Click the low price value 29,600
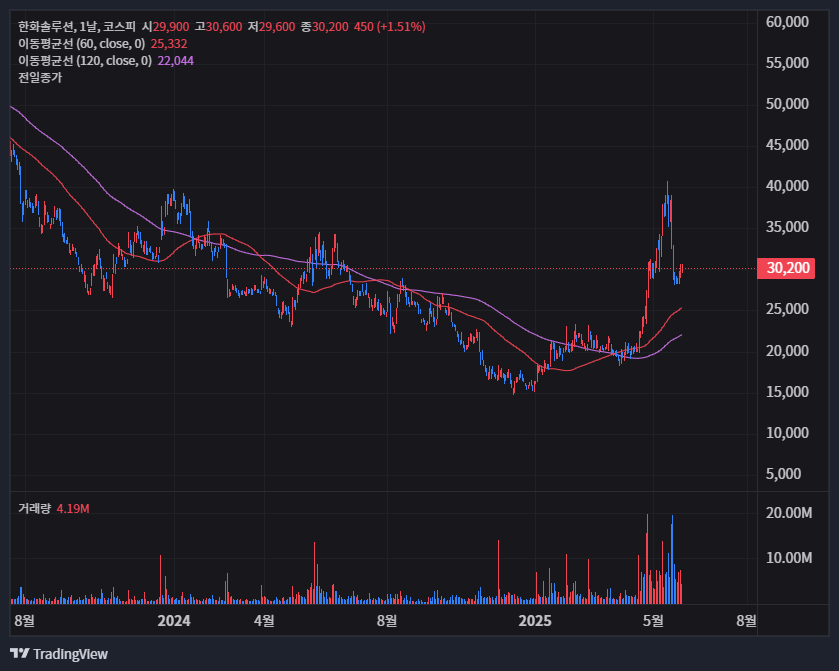This screenshot has width=839, height=671. click(277, 27)
